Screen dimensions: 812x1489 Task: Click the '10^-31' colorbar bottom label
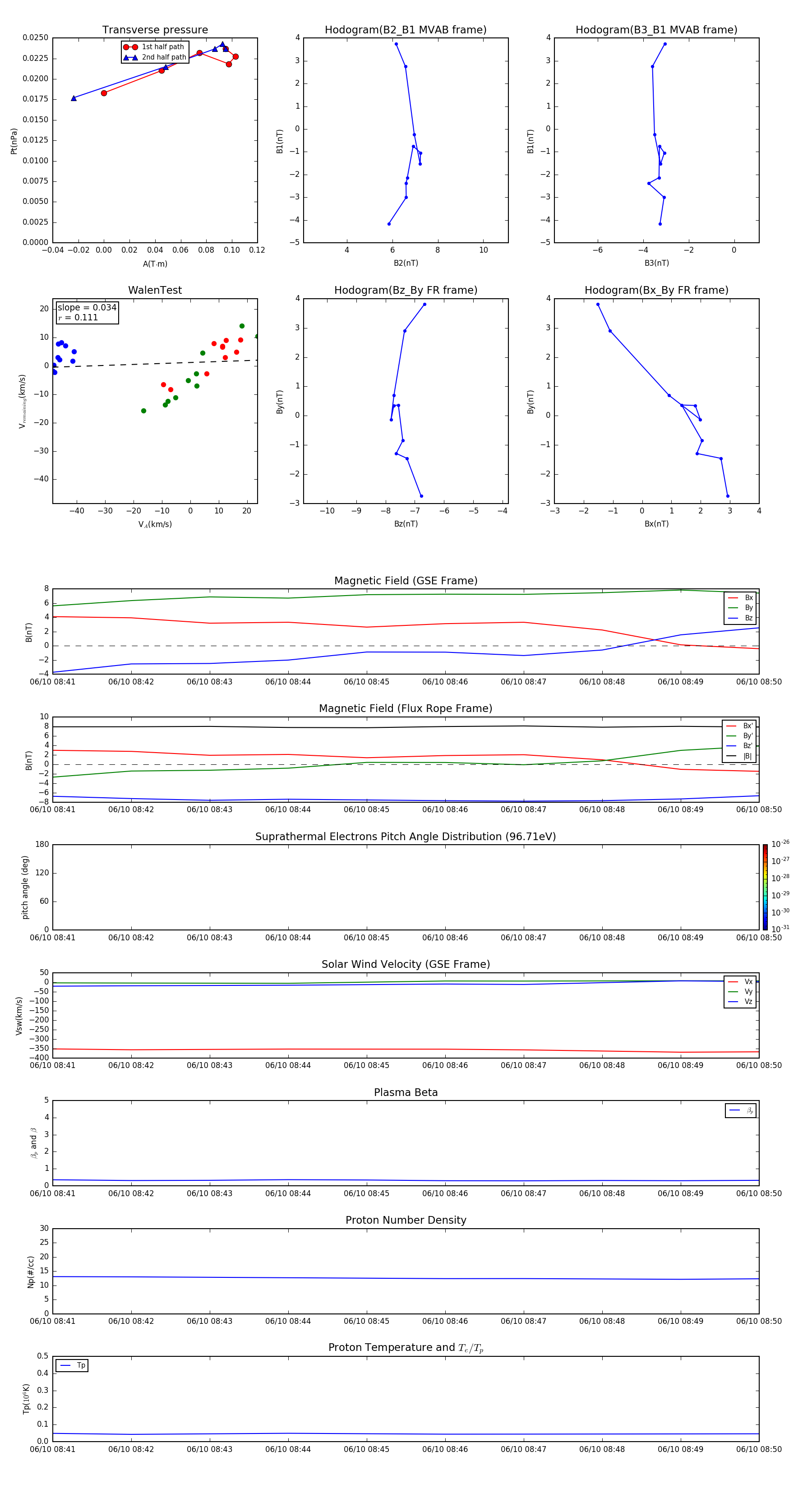click(780, 929)
